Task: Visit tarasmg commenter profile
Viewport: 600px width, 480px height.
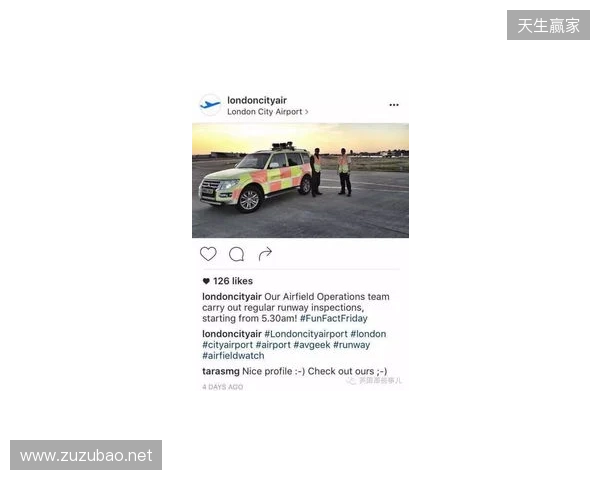Action: point(220,371)
